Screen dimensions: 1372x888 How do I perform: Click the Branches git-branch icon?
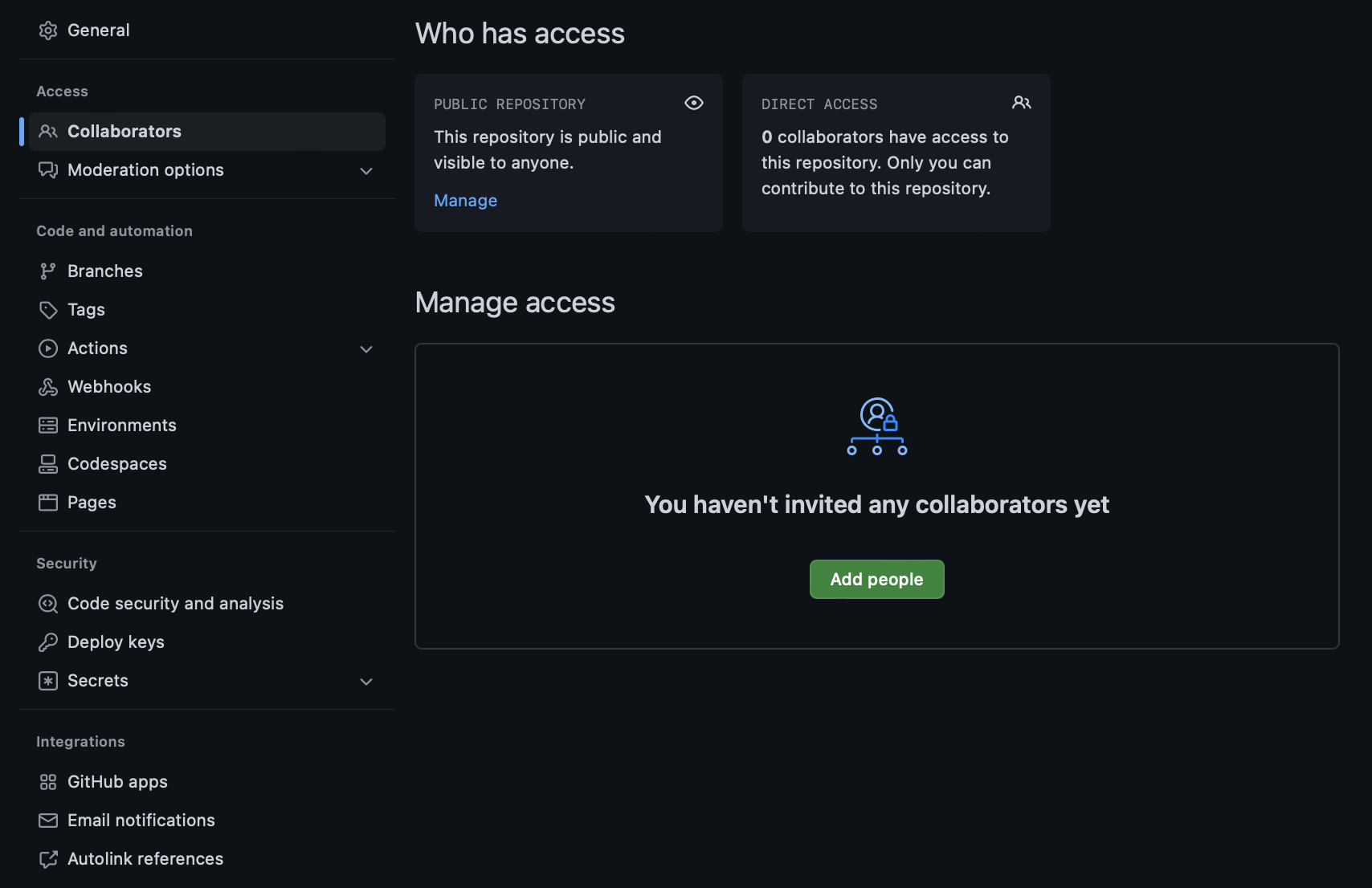[48, 271]
